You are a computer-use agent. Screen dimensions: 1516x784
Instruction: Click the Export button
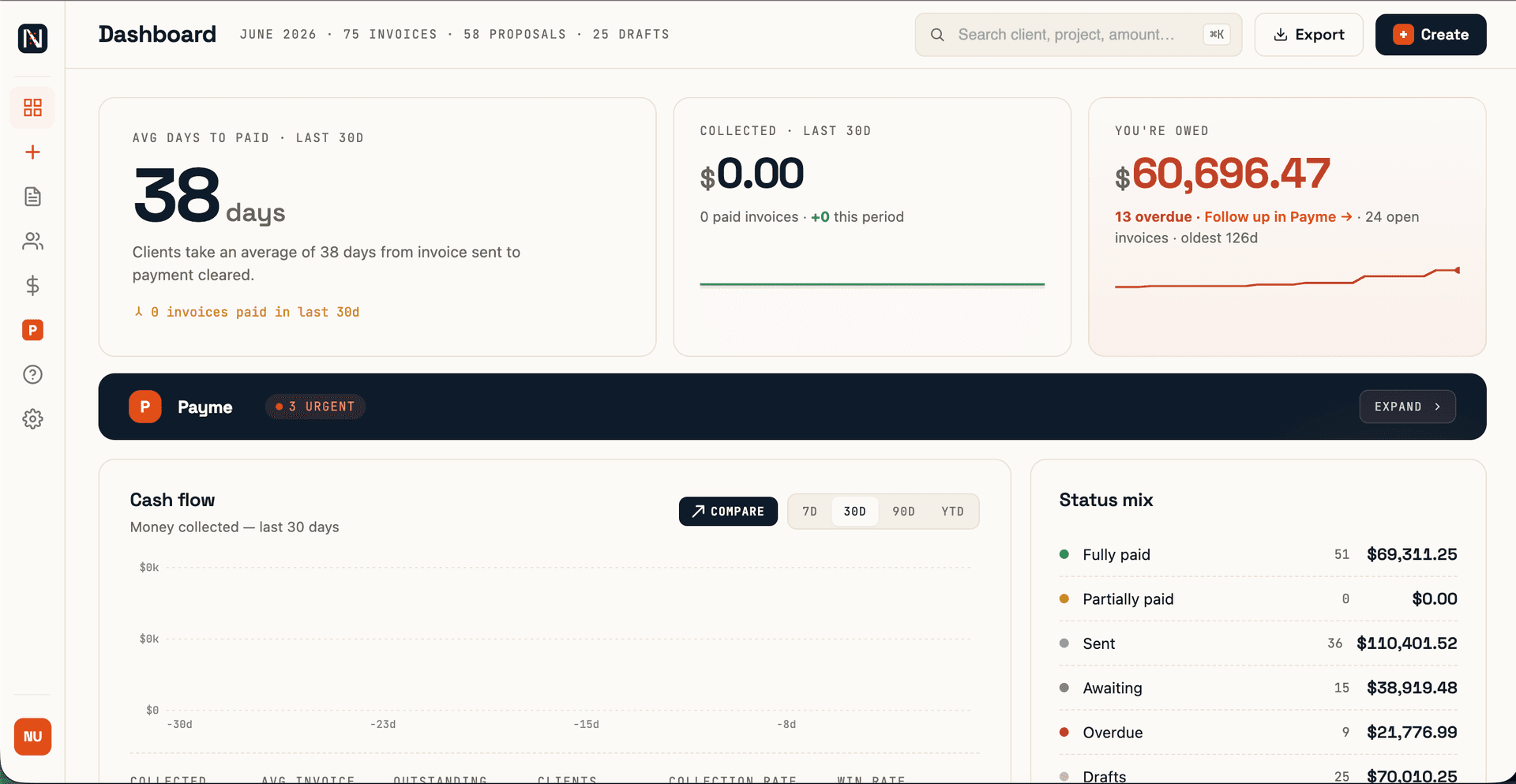(x=1308, y=35)
